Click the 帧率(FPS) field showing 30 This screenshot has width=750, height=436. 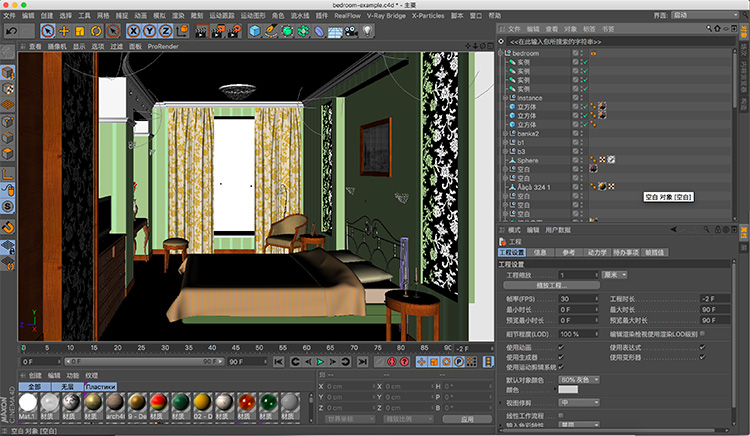(579, 299)
